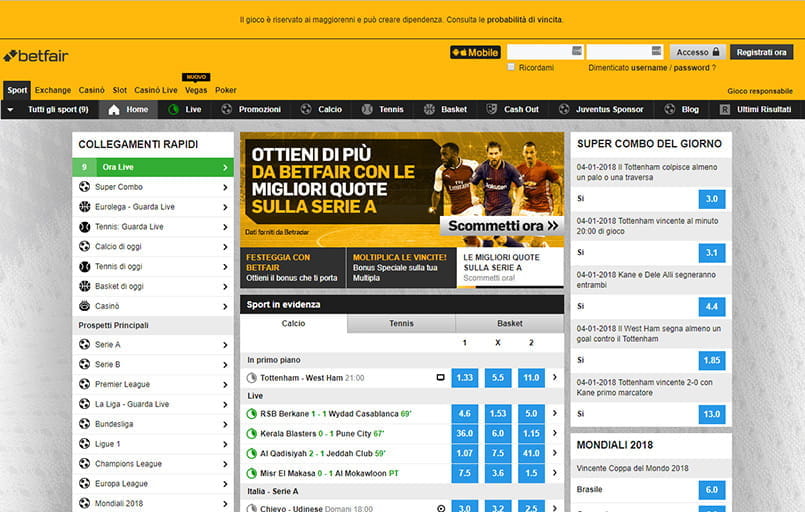Click the Cash Out shield icon

pos(491,109)
